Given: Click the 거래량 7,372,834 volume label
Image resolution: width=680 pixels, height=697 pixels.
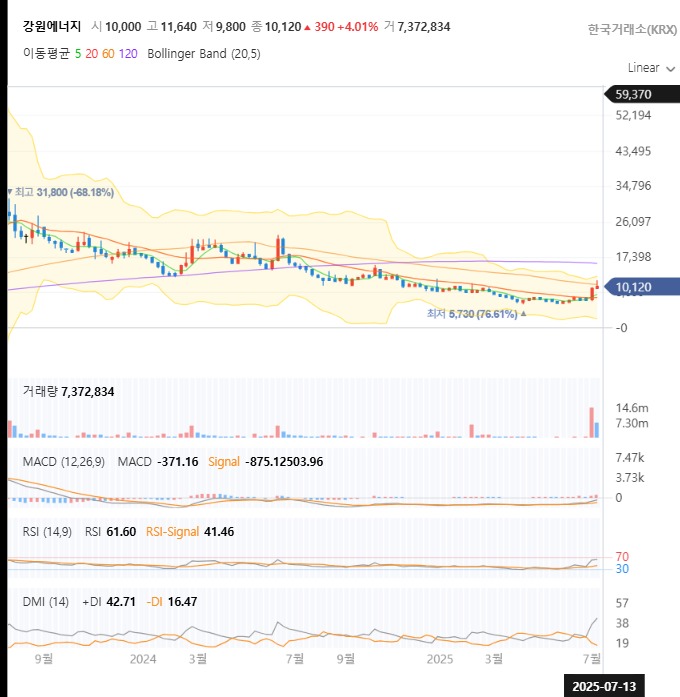Looking at the screenshot, I should [x=68, y=392].
